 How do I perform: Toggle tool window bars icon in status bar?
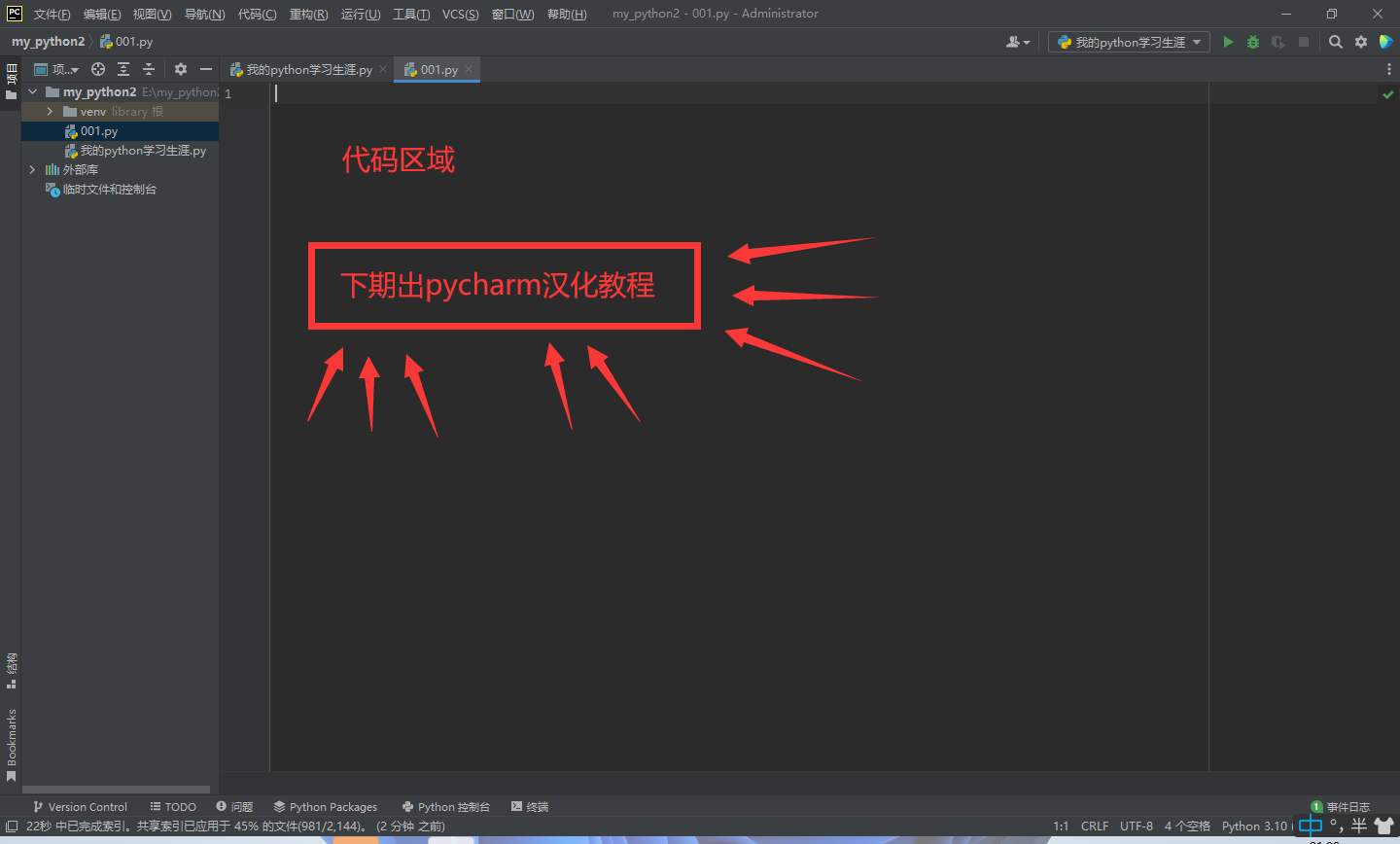click(x=12, y=826)
